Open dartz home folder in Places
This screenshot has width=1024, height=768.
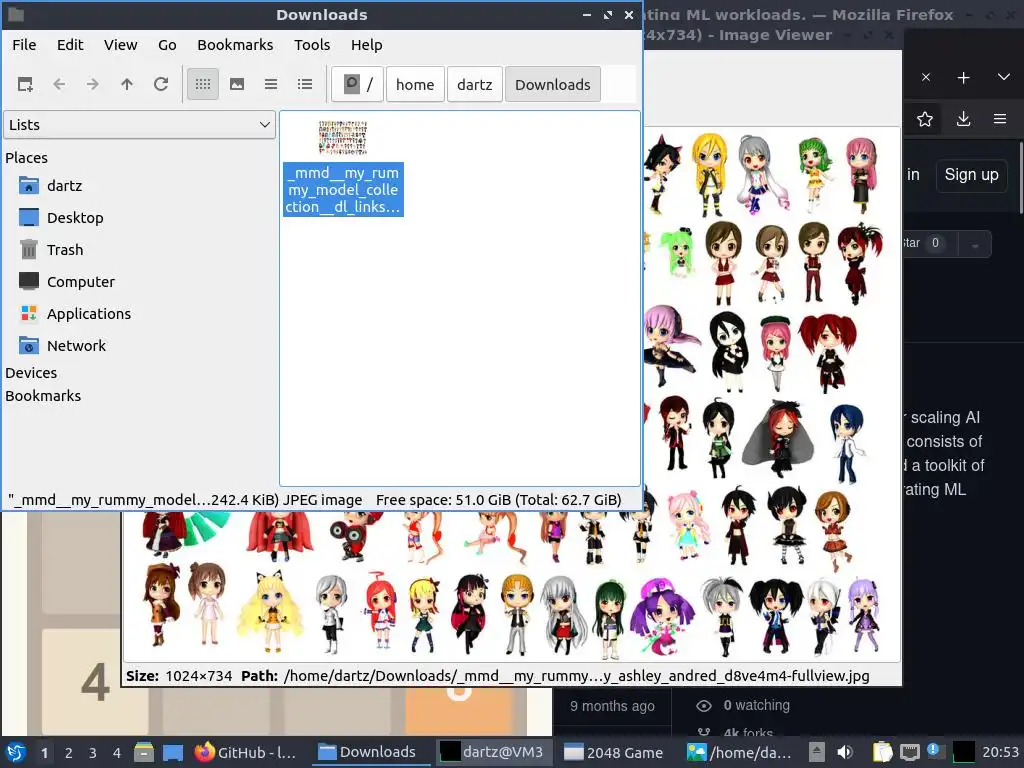tap(65, 186)
